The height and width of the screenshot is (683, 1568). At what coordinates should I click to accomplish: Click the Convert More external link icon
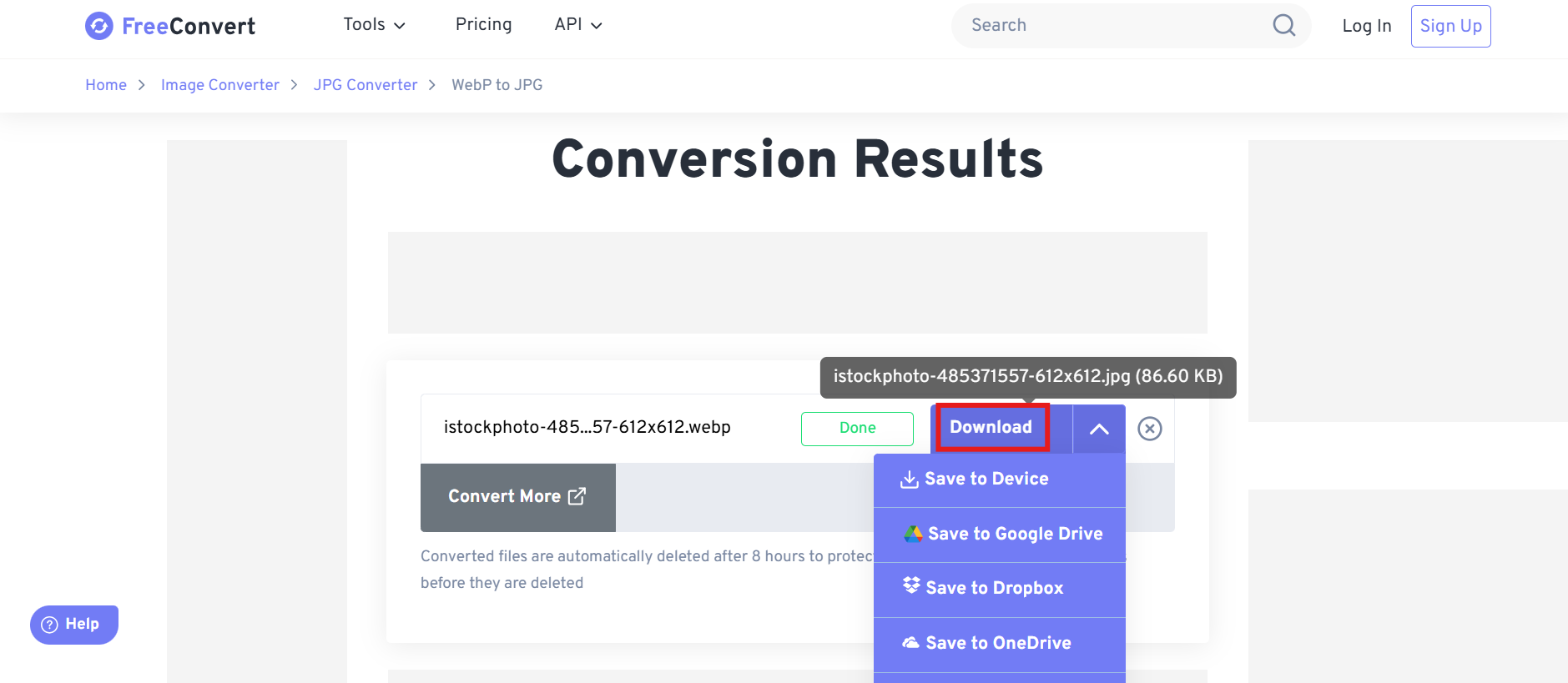577,496
